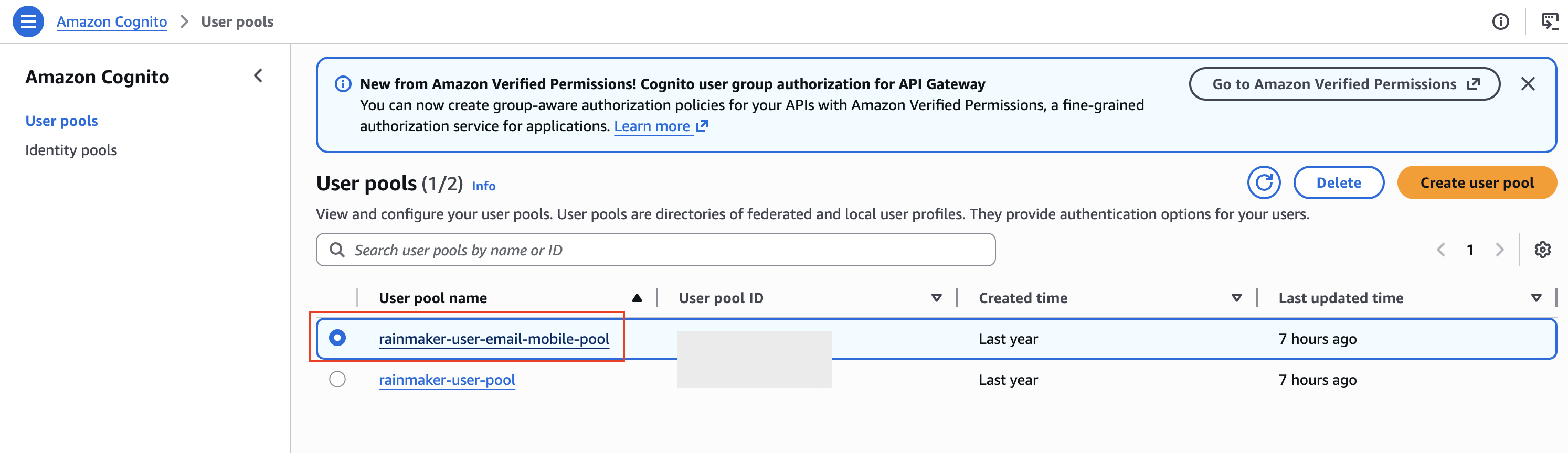Screen dimensions: 1568x453
Task: Click Go to Amazon Verified Permissions
Action: pos(1344,84)
